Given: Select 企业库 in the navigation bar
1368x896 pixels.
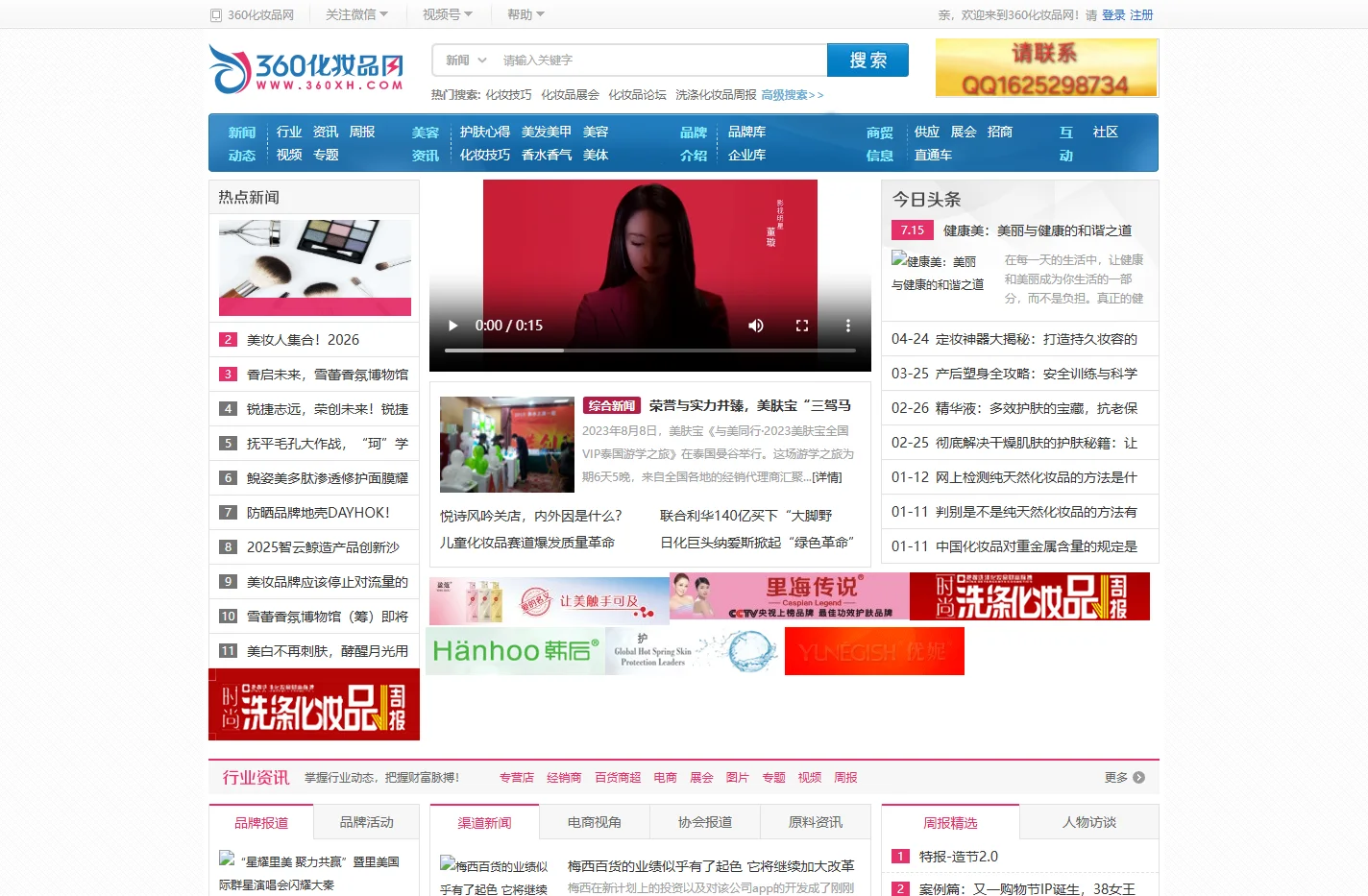Looking at the screenshot, I should click(746, 155).
